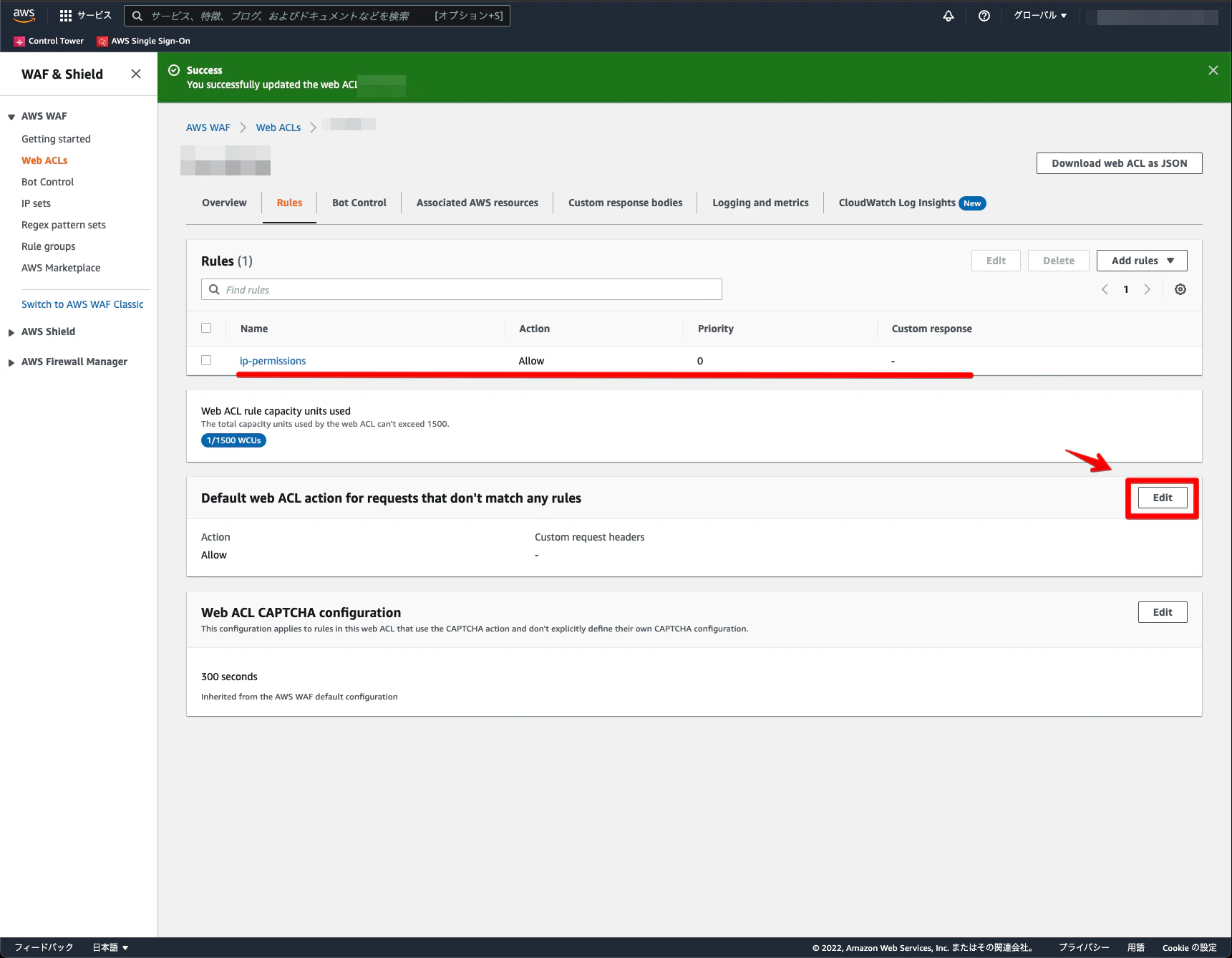Open Associated AWS resources tab
The width and height of the screenshot is (1232, 958).
pyautogui.click(x=477, y=203)
